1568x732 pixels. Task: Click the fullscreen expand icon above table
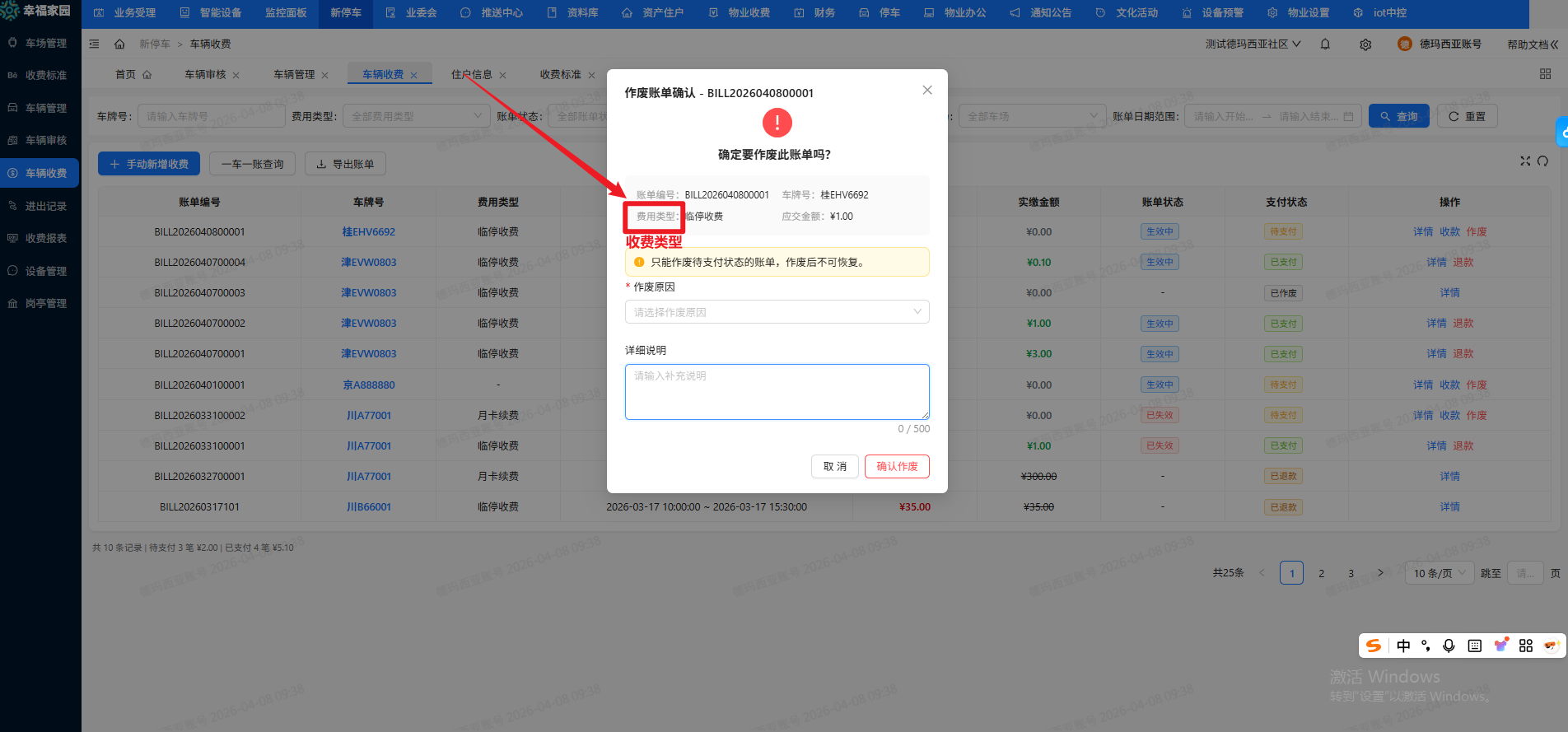1525,161
